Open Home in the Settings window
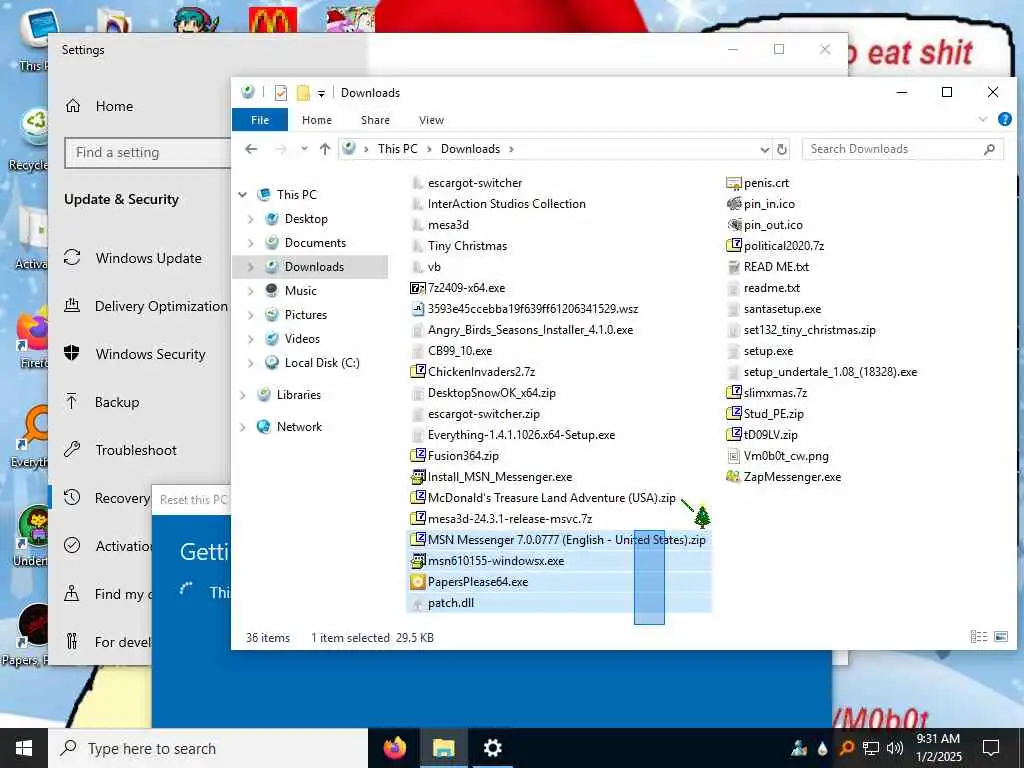The image size is (1024, 768). pos(114,106)
